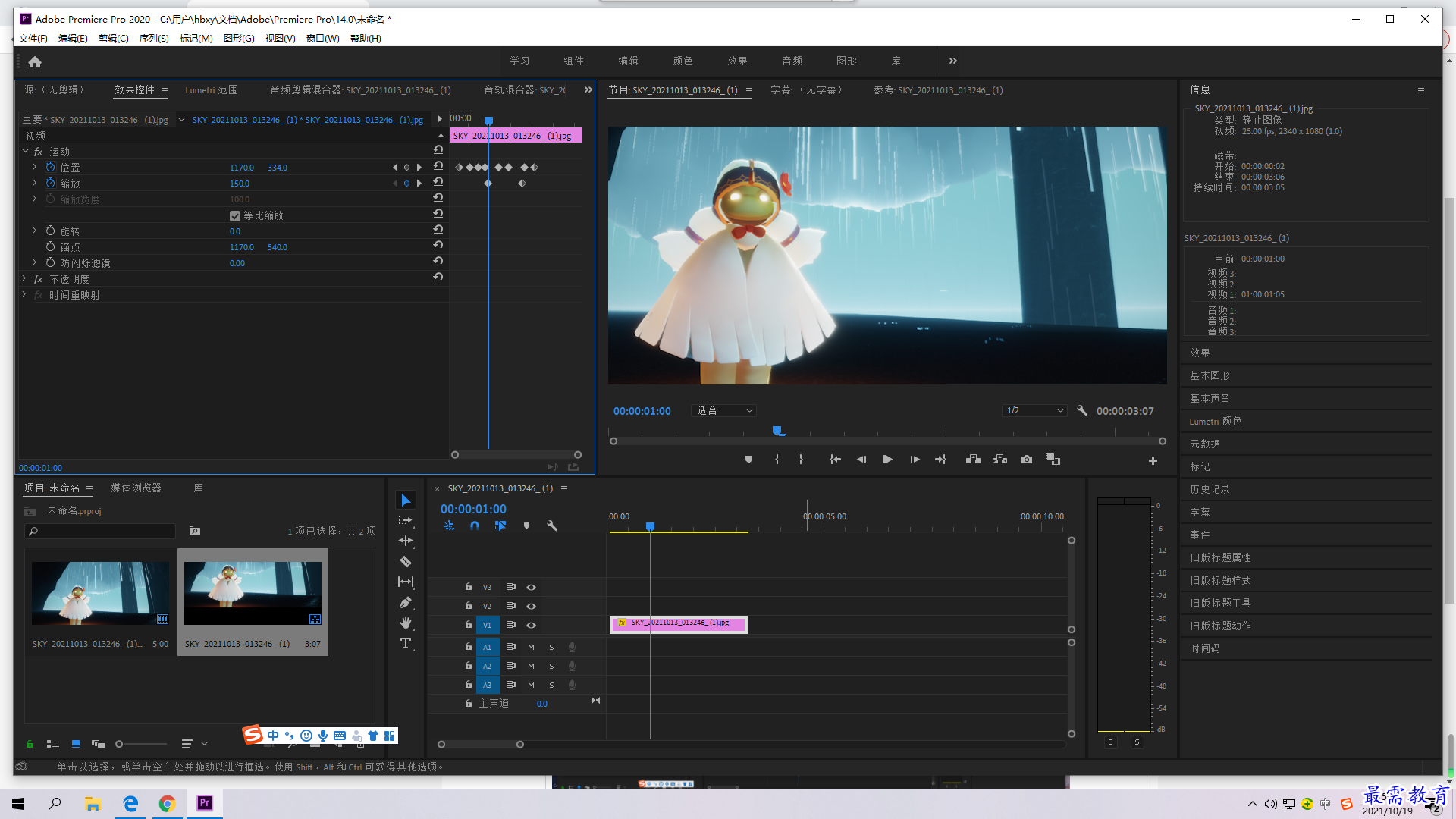Image resolution: width=1456 pixels, height=819 pixels.
Task: Open the File menu
Action: point(33,38)
